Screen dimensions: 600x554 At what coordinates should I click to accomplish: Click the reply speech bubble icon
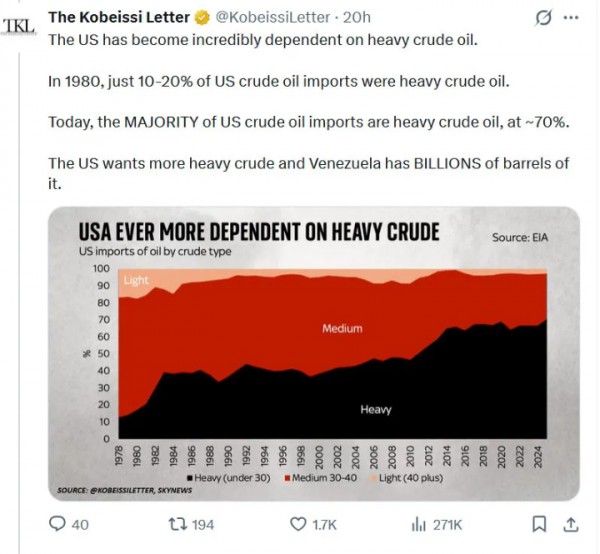[x=57, y=524]
